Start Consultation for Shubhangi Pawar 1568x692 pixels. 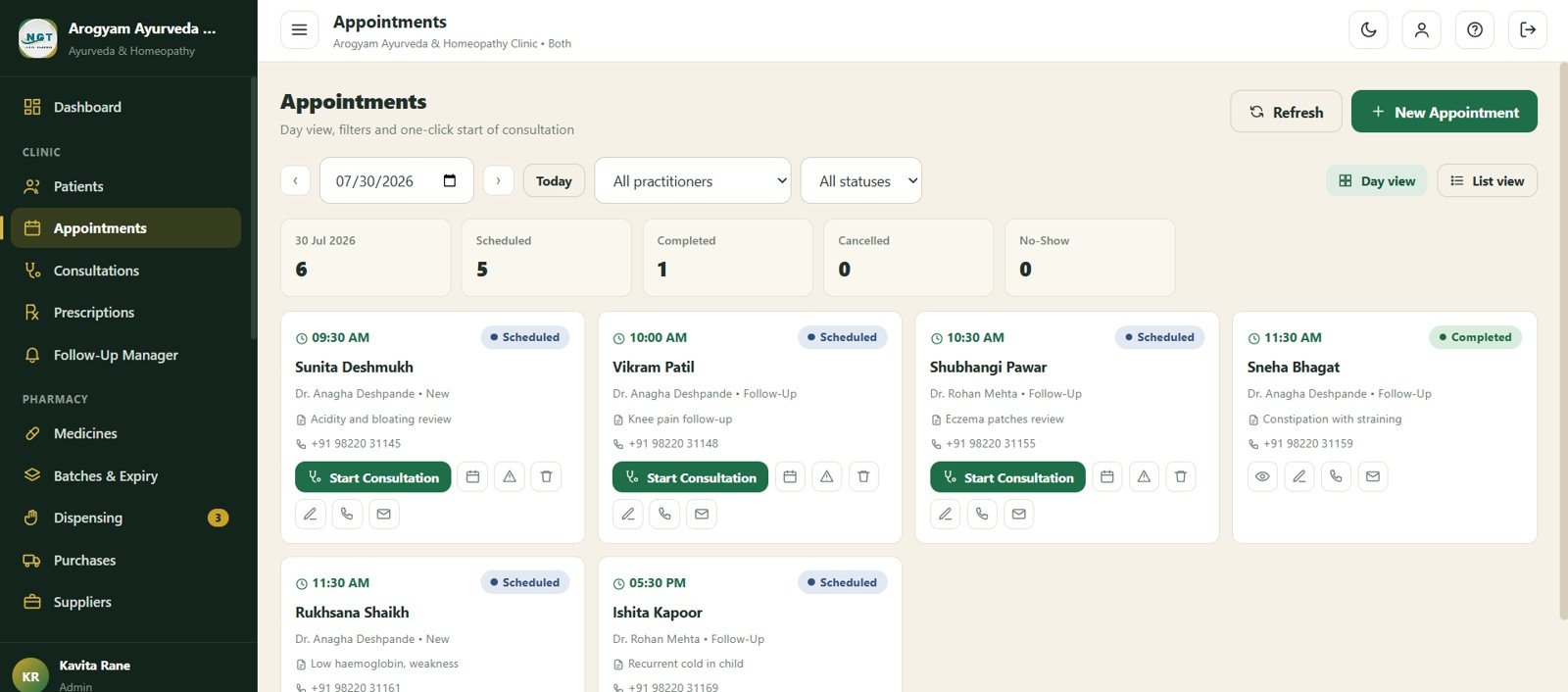(x=1008, y=477)
